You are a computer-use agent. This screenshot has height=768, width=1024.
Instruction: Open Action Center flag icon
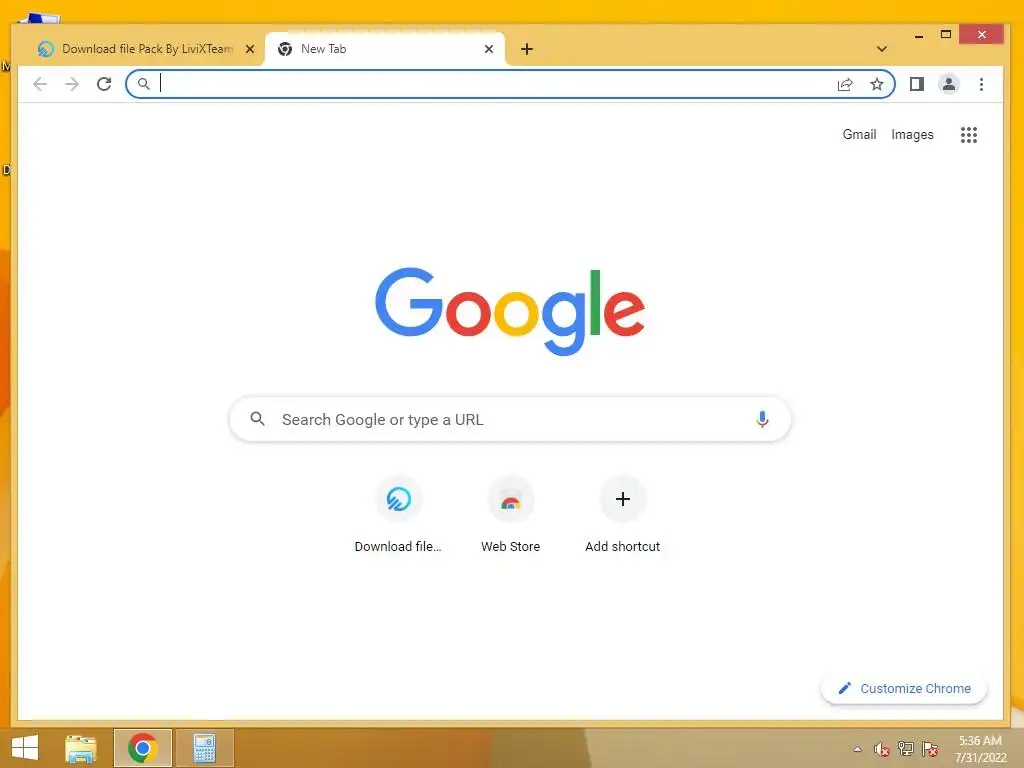(930, 749)
